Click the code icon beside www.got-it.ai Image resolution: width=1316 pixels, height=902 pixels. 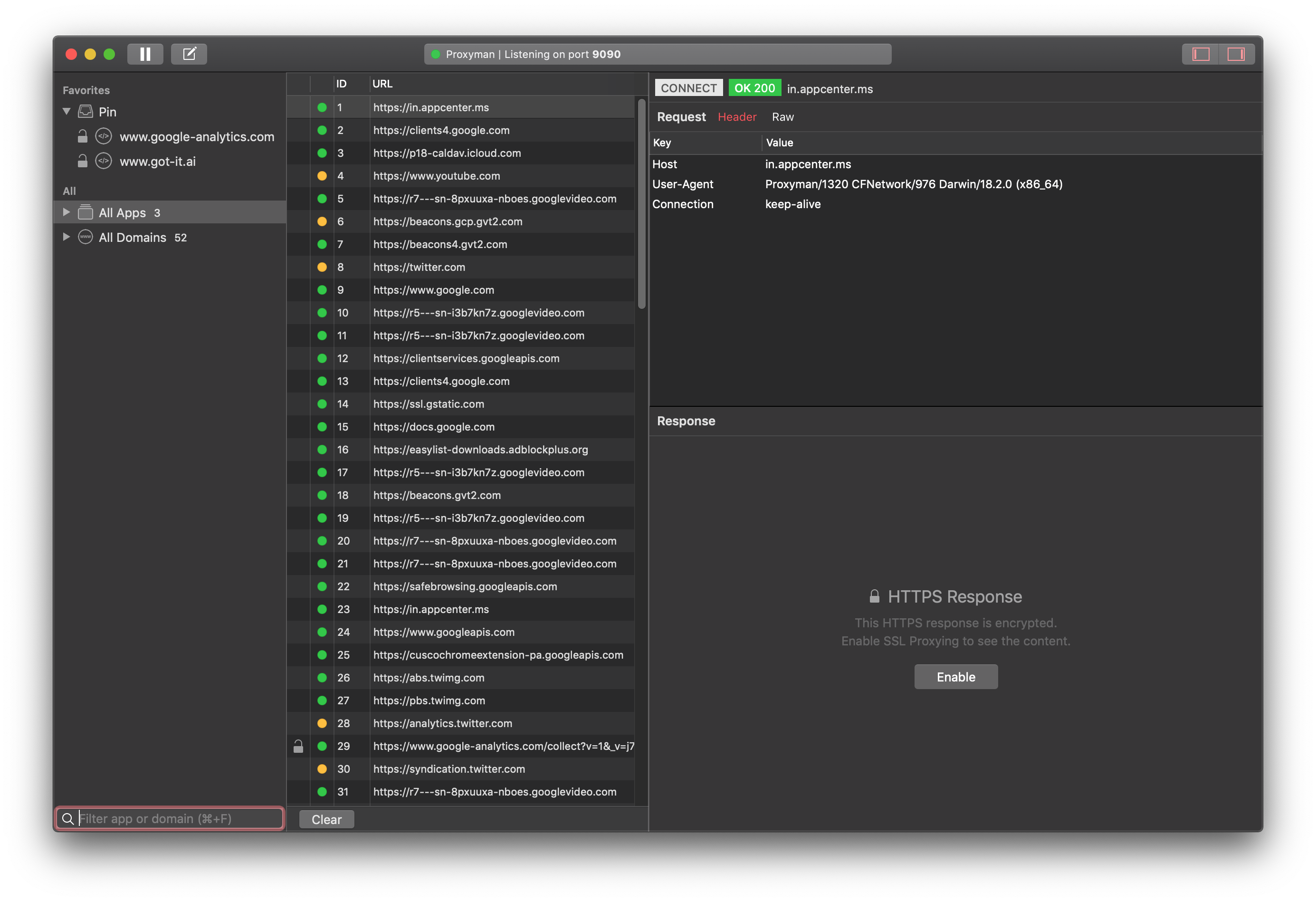point(103,161)
